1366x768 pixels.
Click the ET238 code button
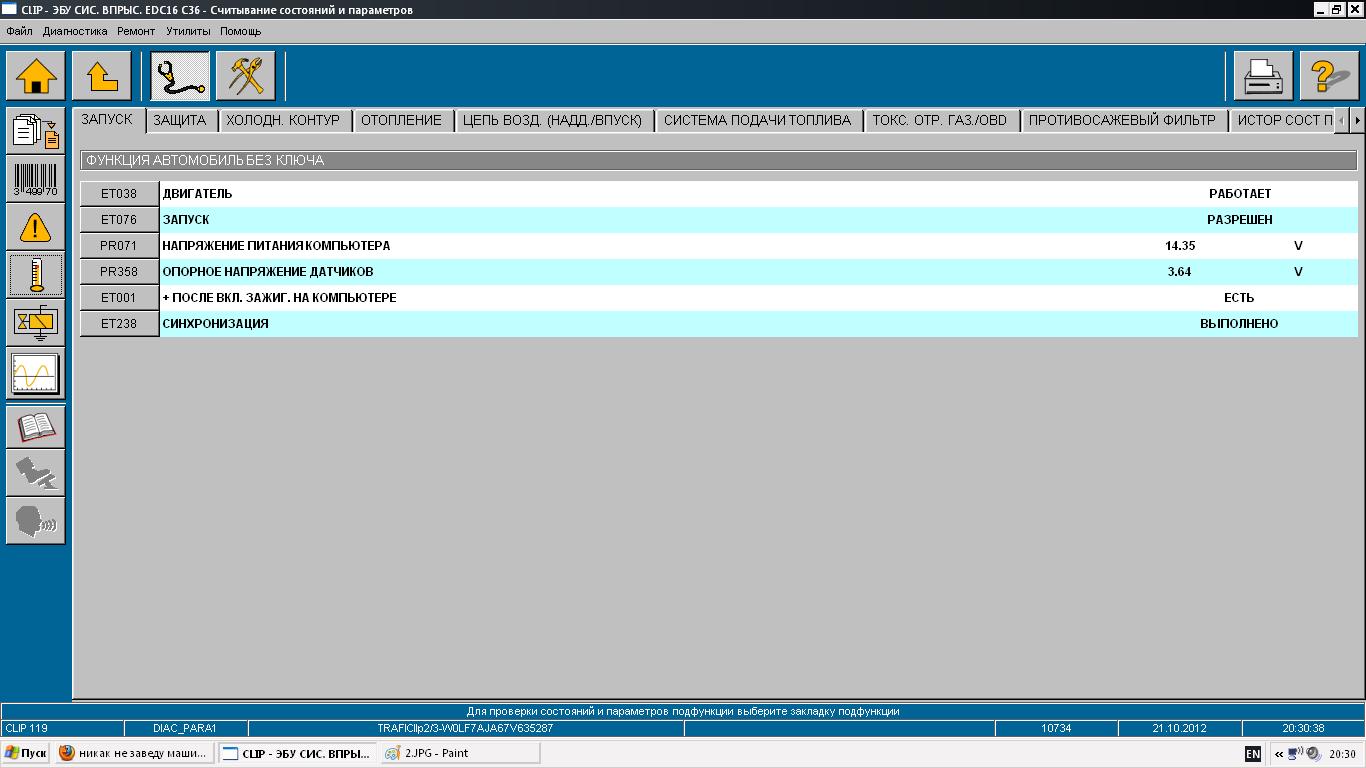pyautogui.click(x=119, y=324)
